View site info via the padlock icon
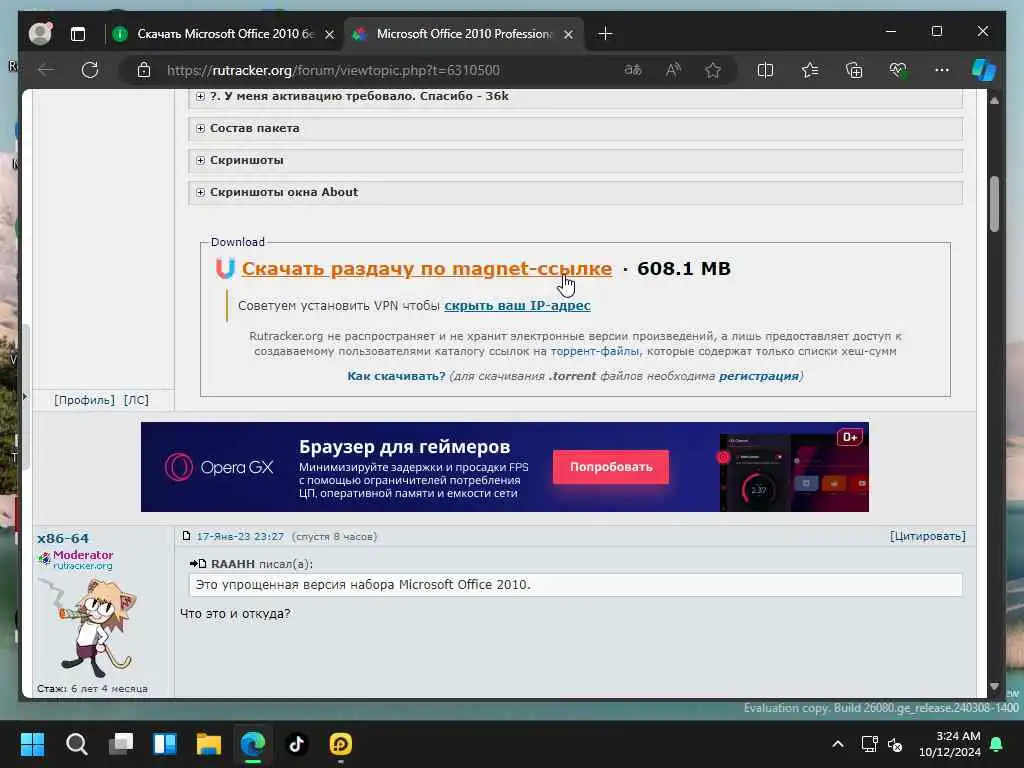This screenshot has width=1024, height=768. coord(144,70)
